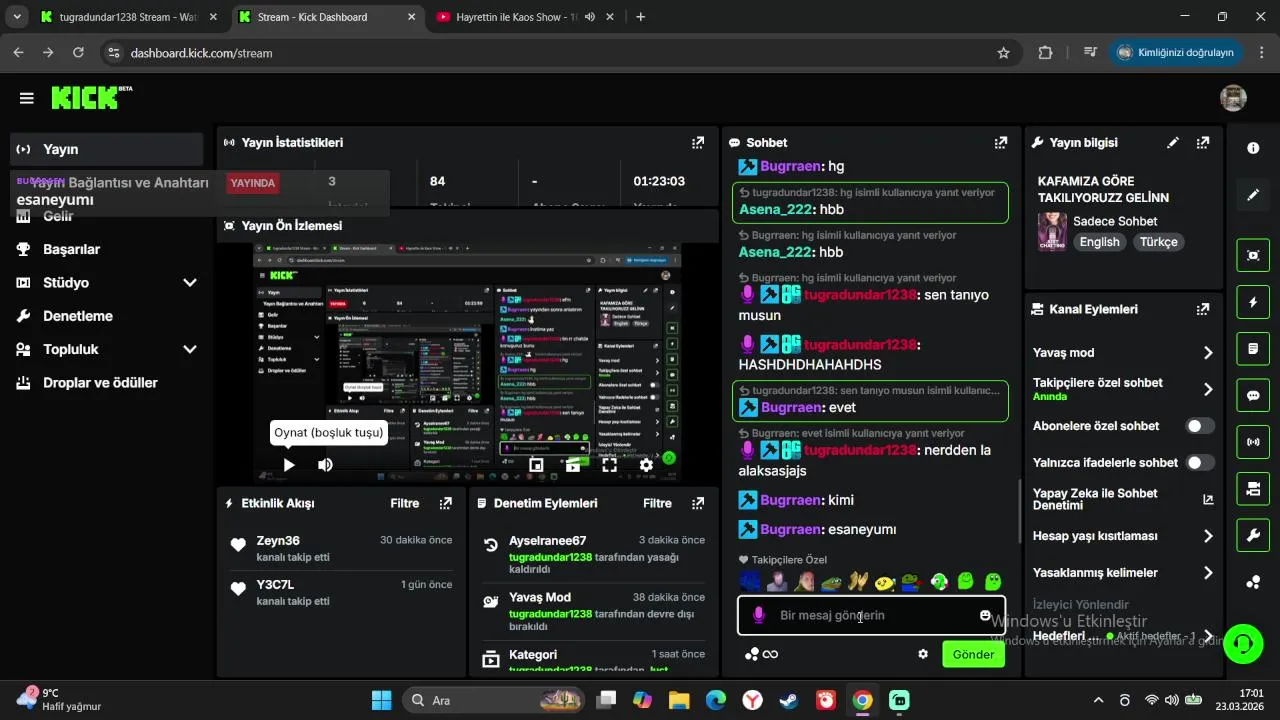The image size is (1280, 720).
Task: Select the green Pepe frog emote
Action: (x=832, y=581)
